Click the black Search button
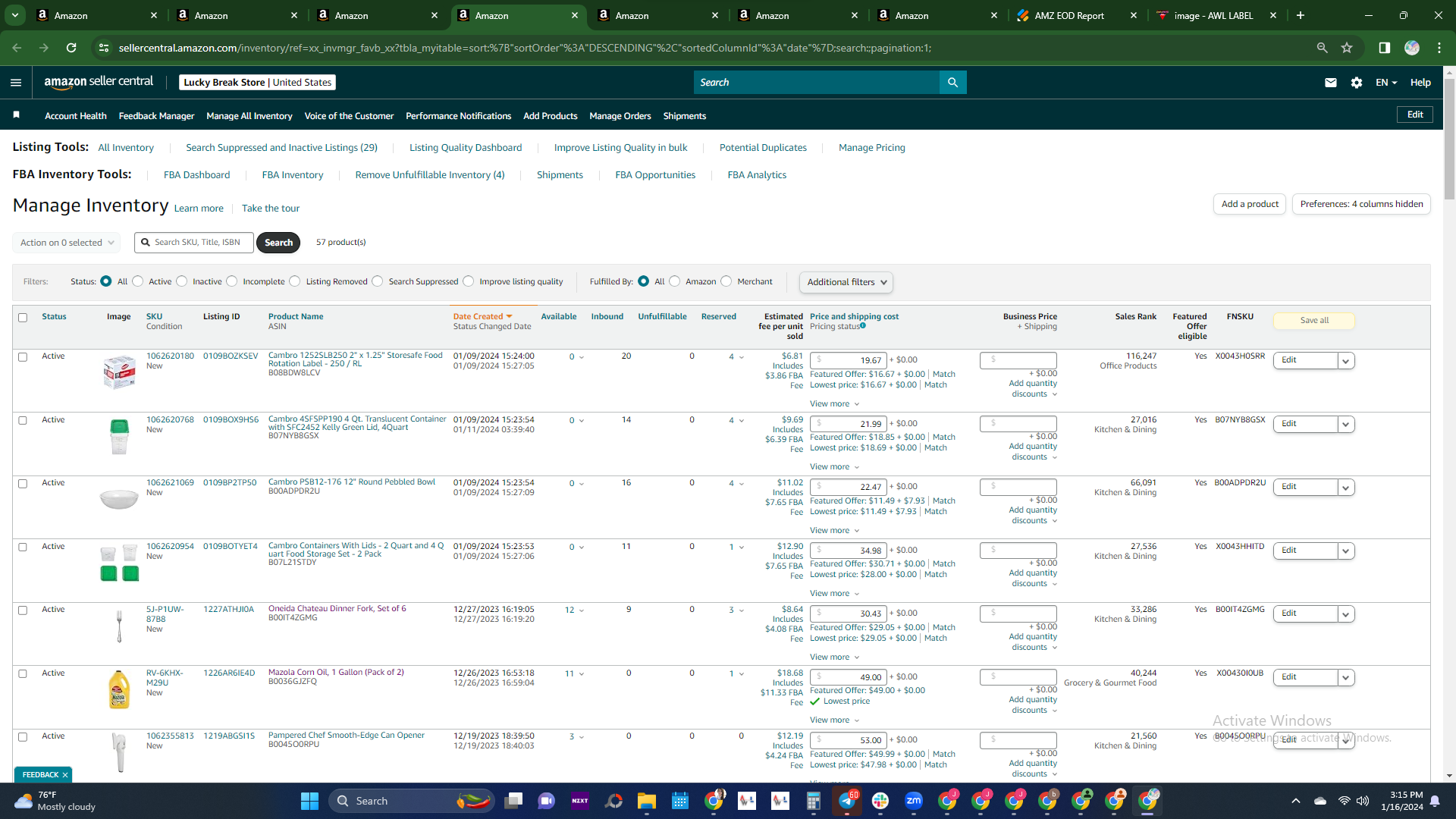The width and height of the screenshot is (1456, 819). coord(278,243)
